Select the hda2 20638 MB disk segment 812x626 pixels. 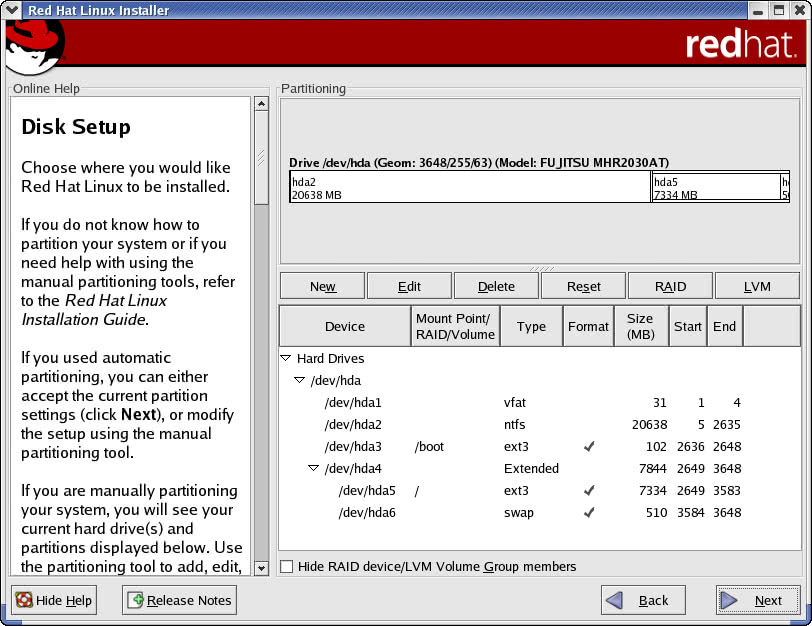(x=470, y=187)
